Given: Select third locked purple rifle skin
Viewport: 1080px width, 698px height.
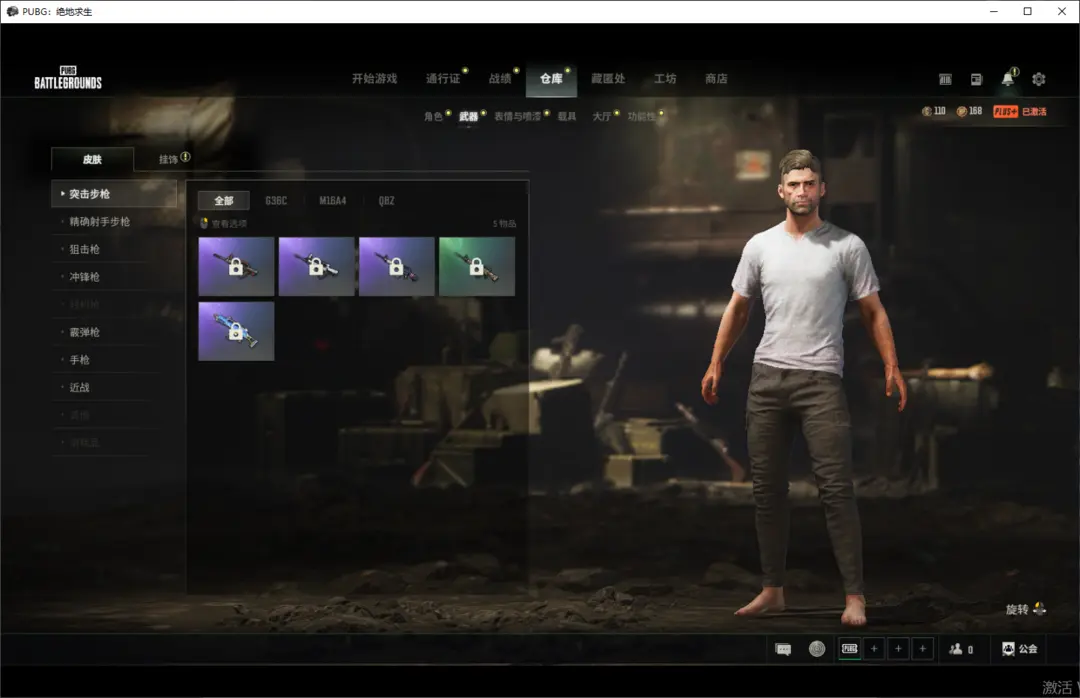Looking at the screenshot, I should (397, 266).
